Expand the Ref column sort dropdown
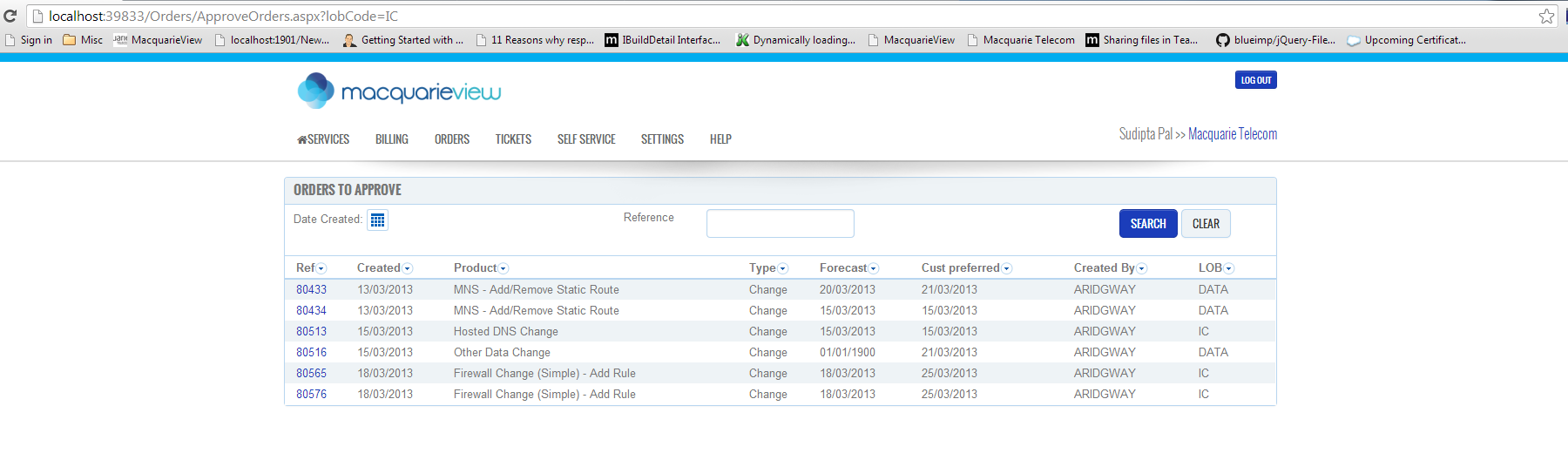The width and height of the screenshot is (1568, 460). pyautogui.click(x=321, y=268)
